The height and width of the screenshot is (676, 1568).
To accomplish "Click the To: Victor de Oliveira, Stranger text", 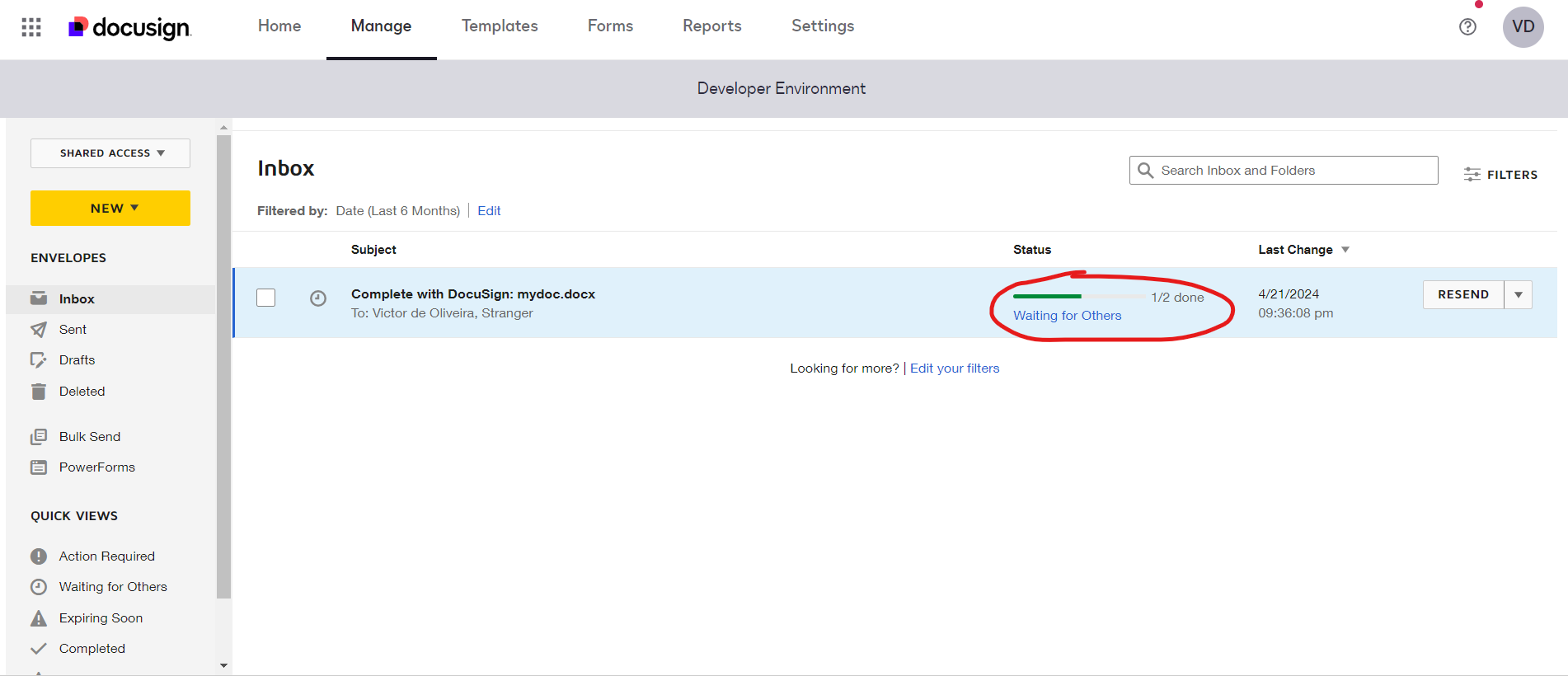I will (x=442, y=313).
